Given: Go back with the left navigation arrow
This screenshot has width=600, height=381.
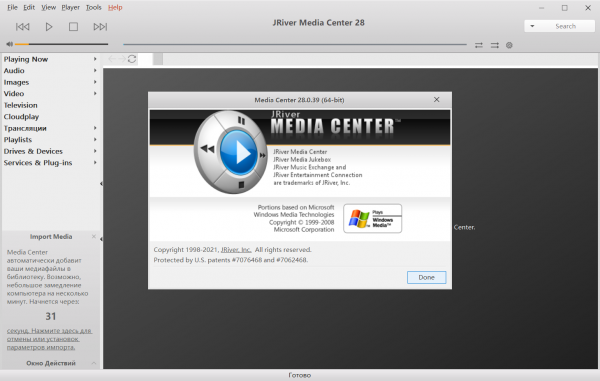Looking at the screenshot, I should (x=112, y=59).
